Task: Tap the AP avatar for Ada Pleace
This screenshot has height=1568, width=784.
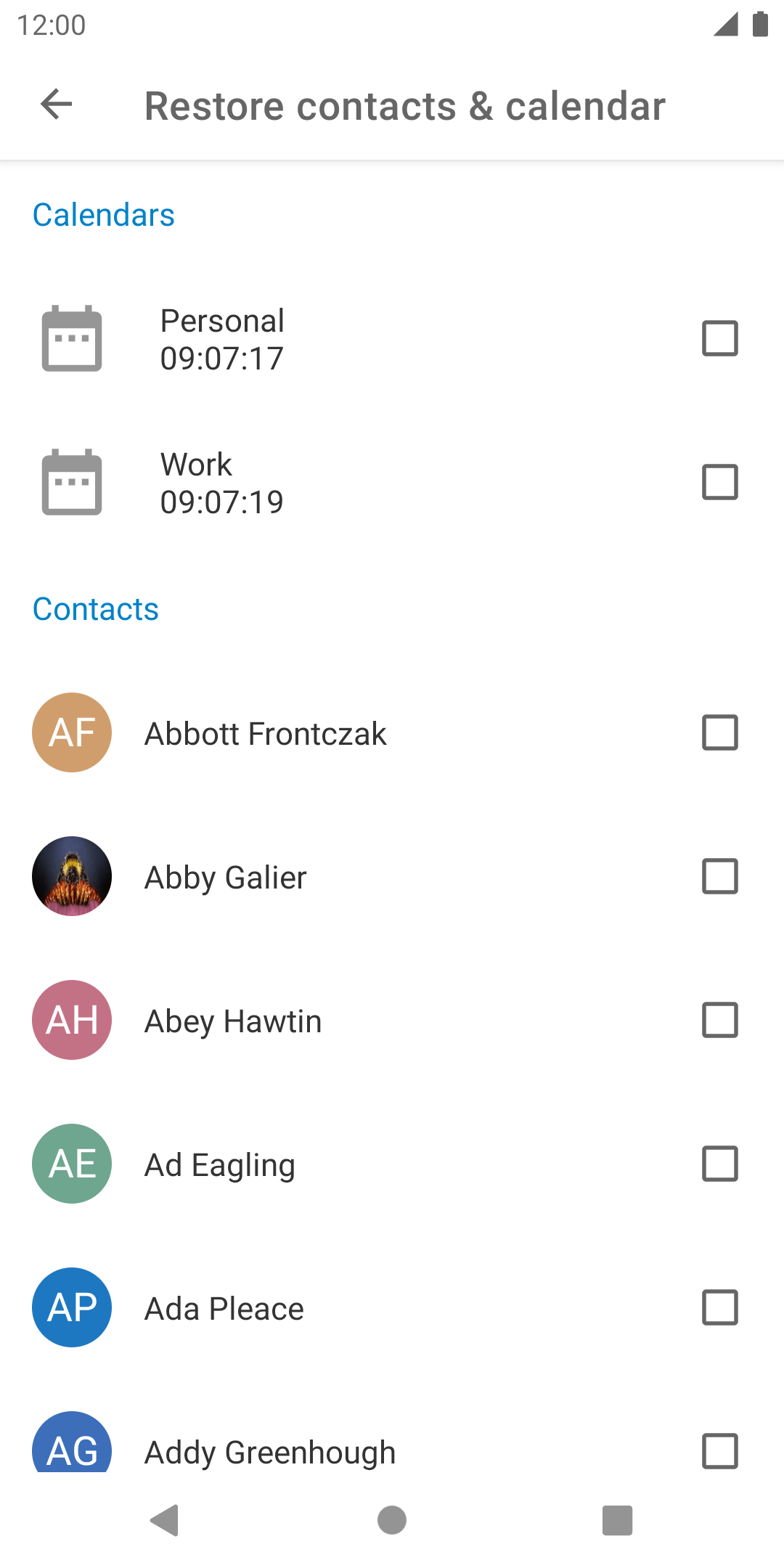Action: [x=72, y=1307]
